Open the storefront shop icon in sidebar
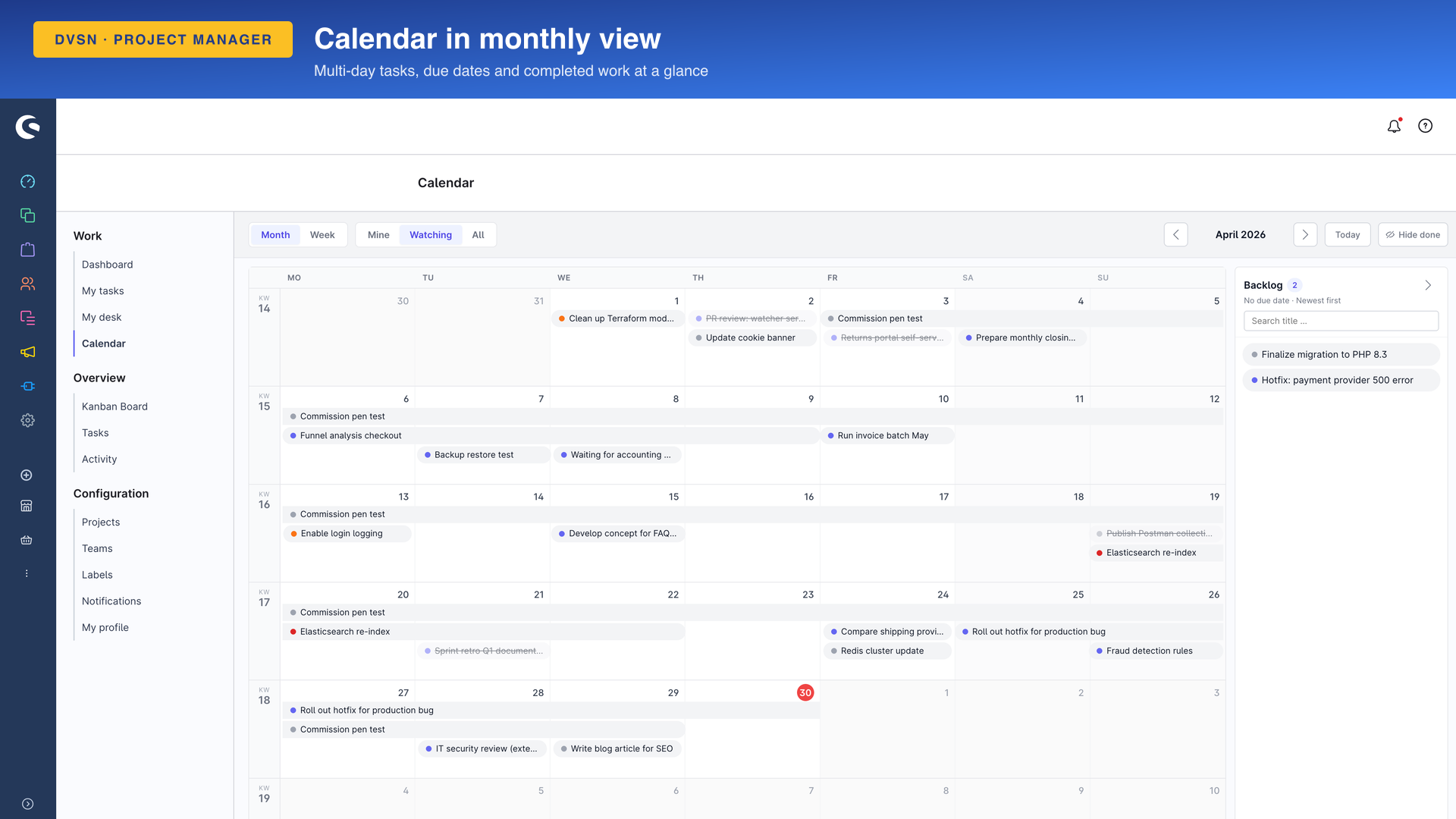The height and width of the screenshot is (819, 1456). 27,506
